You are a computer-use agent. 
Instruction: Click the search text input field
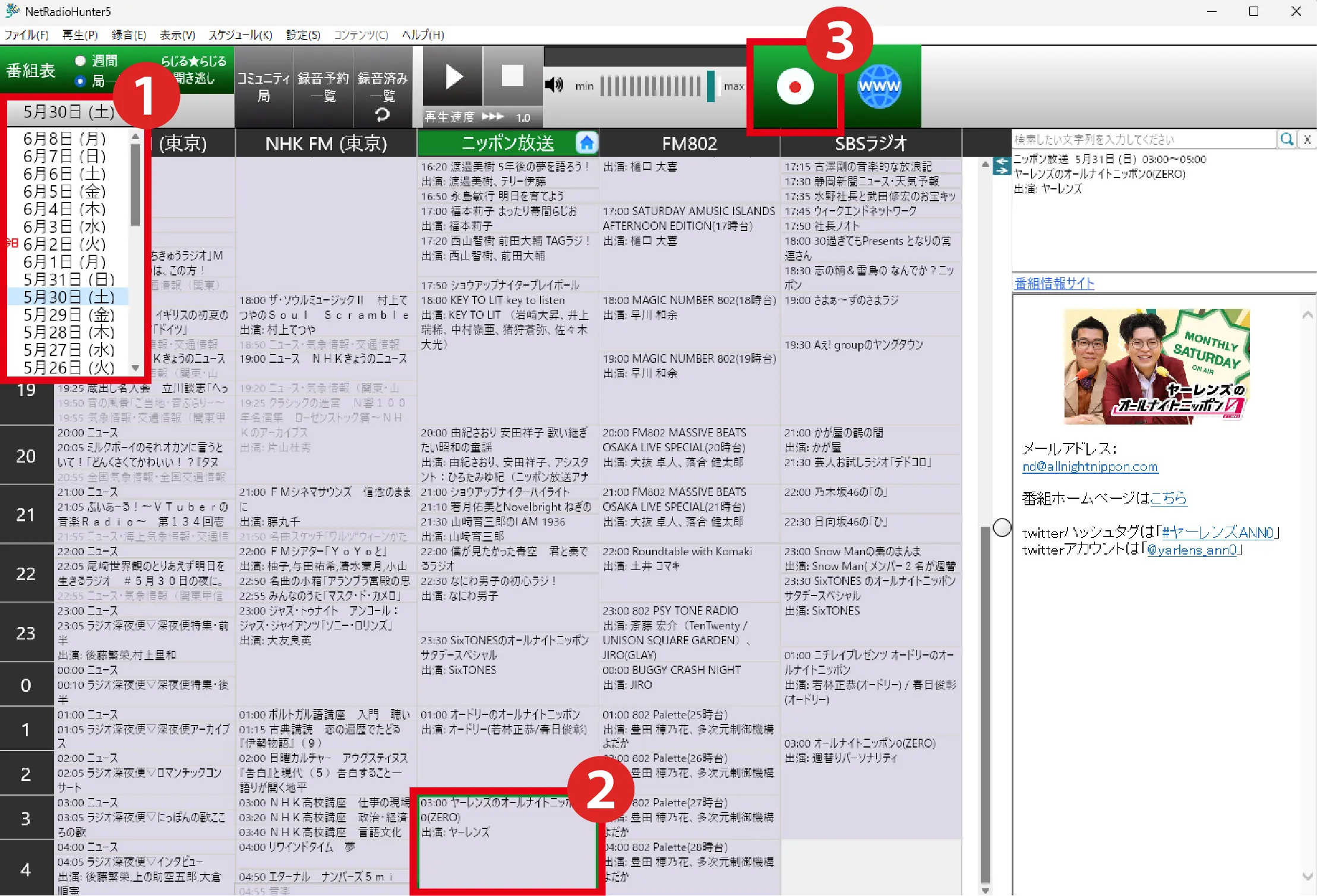[x=1144, y=139]
